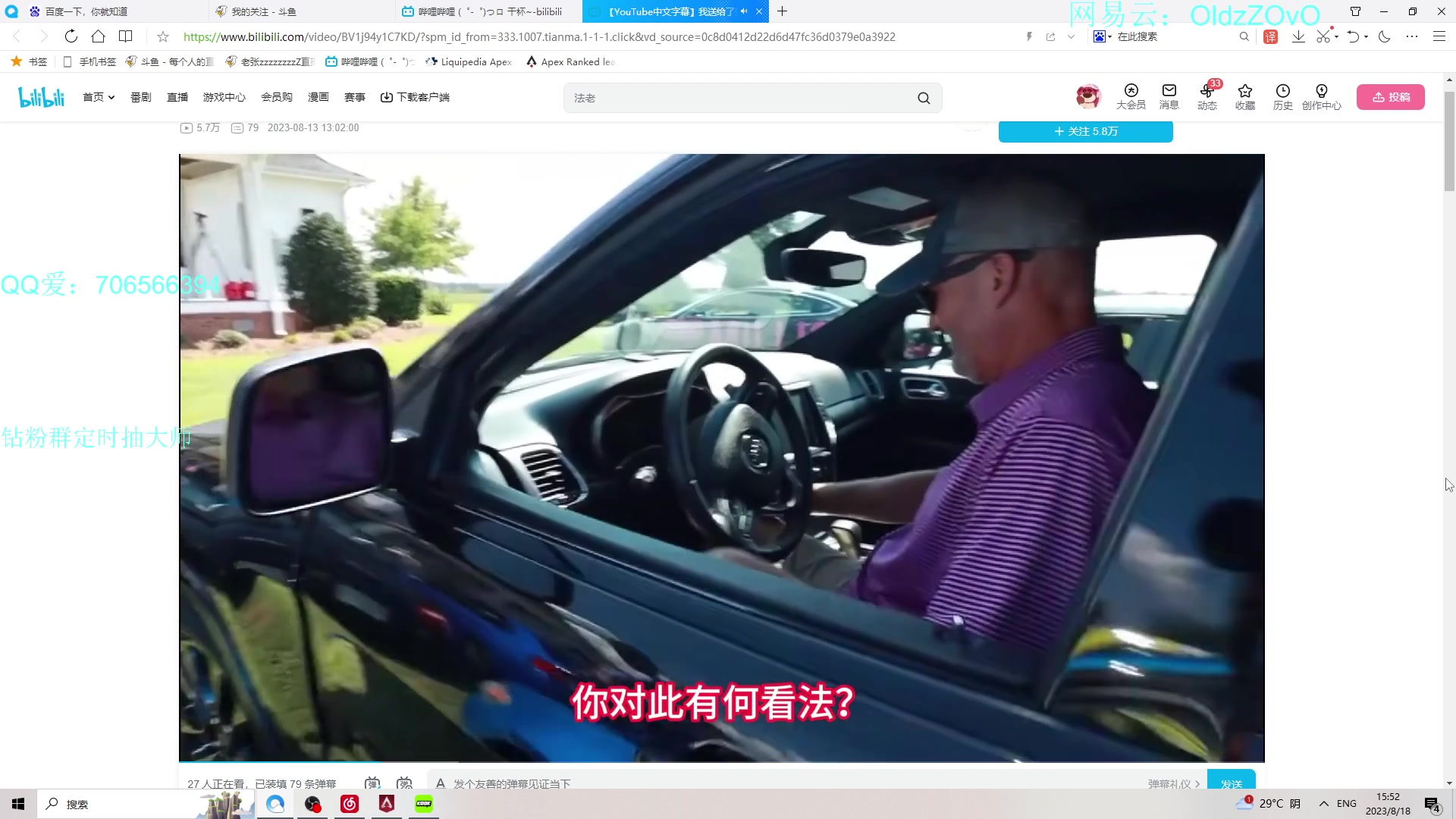
Task: Open the 直播 live page
Action: click(x=177, y=97)
